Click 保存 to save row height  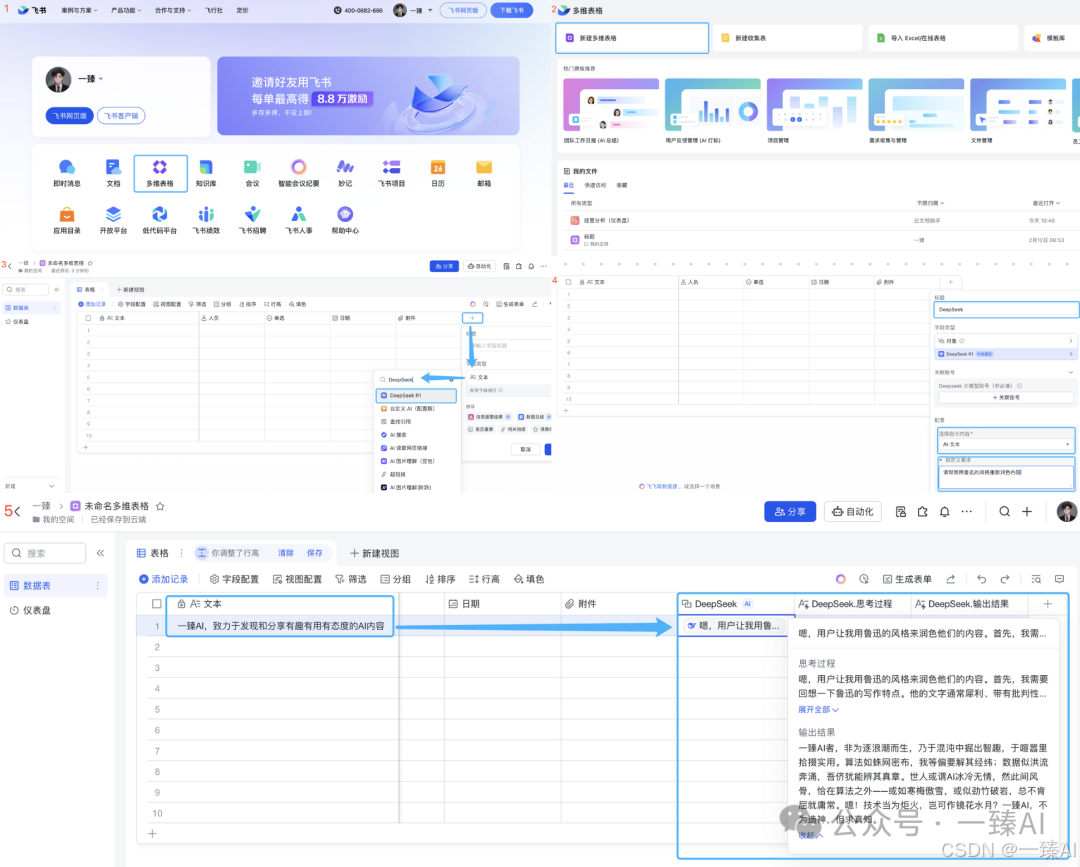[315, 553]
